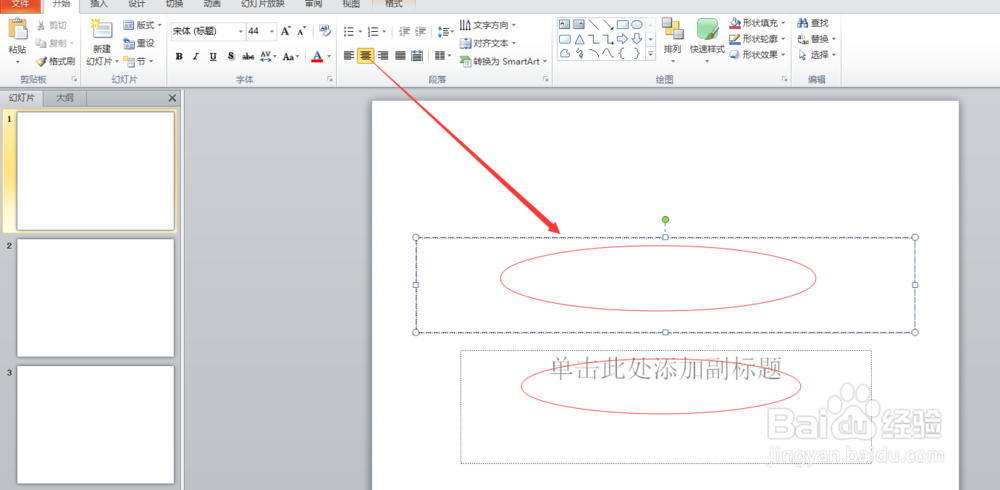This screenshot has width=1000, height=490.
Task: Select the text box shape in gallery
Action: click(x=564, y=24)
